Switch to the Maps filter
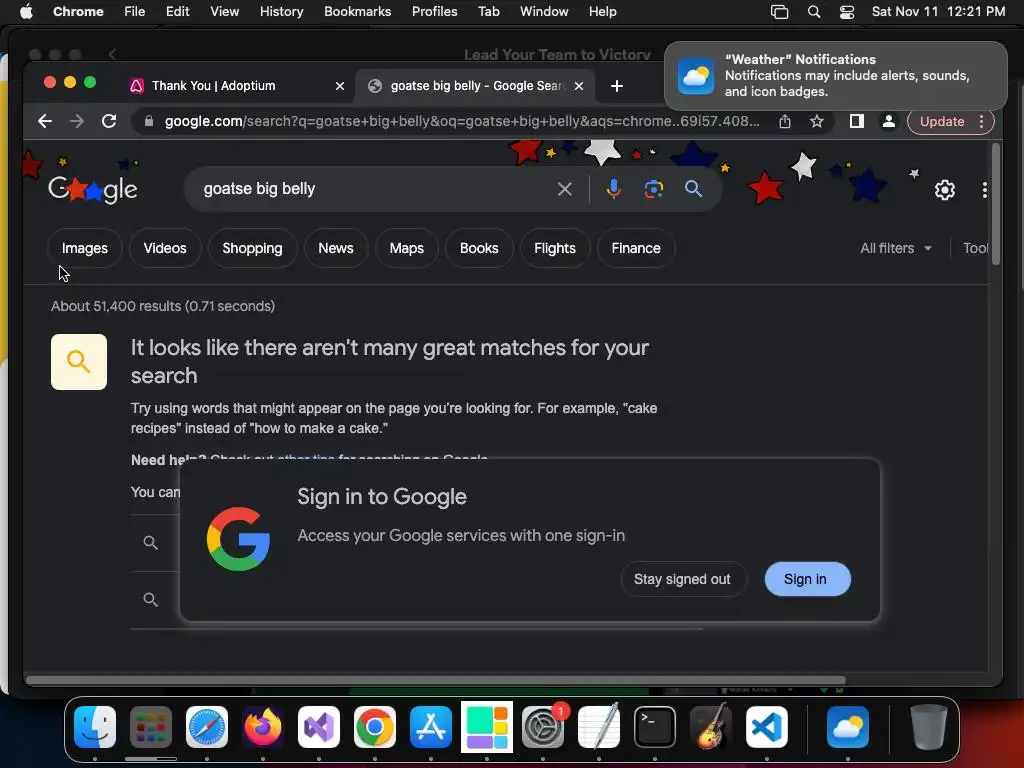 407,248
